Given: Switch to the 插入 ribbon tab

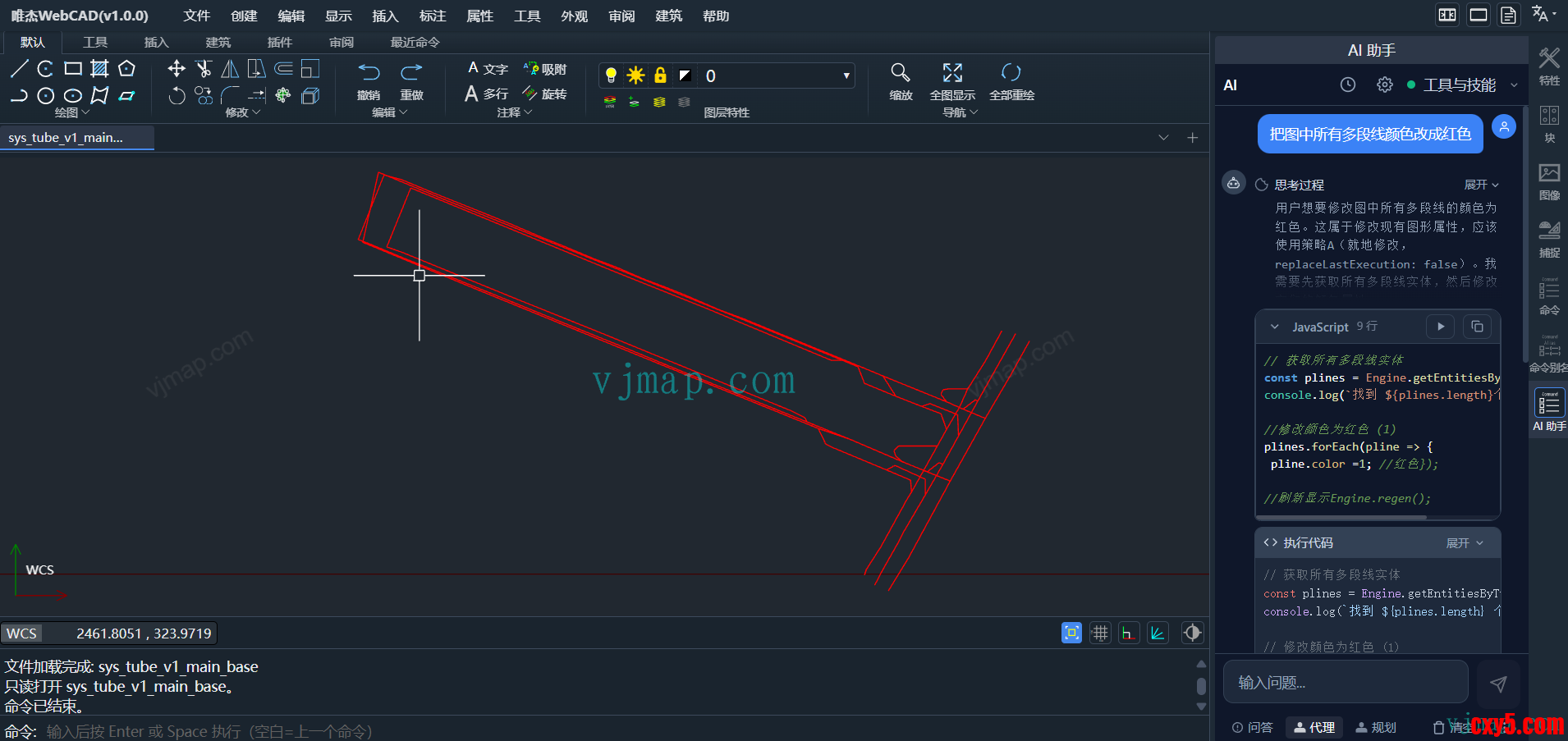Looking at the screenshot, I should click(x=156, y=42).
